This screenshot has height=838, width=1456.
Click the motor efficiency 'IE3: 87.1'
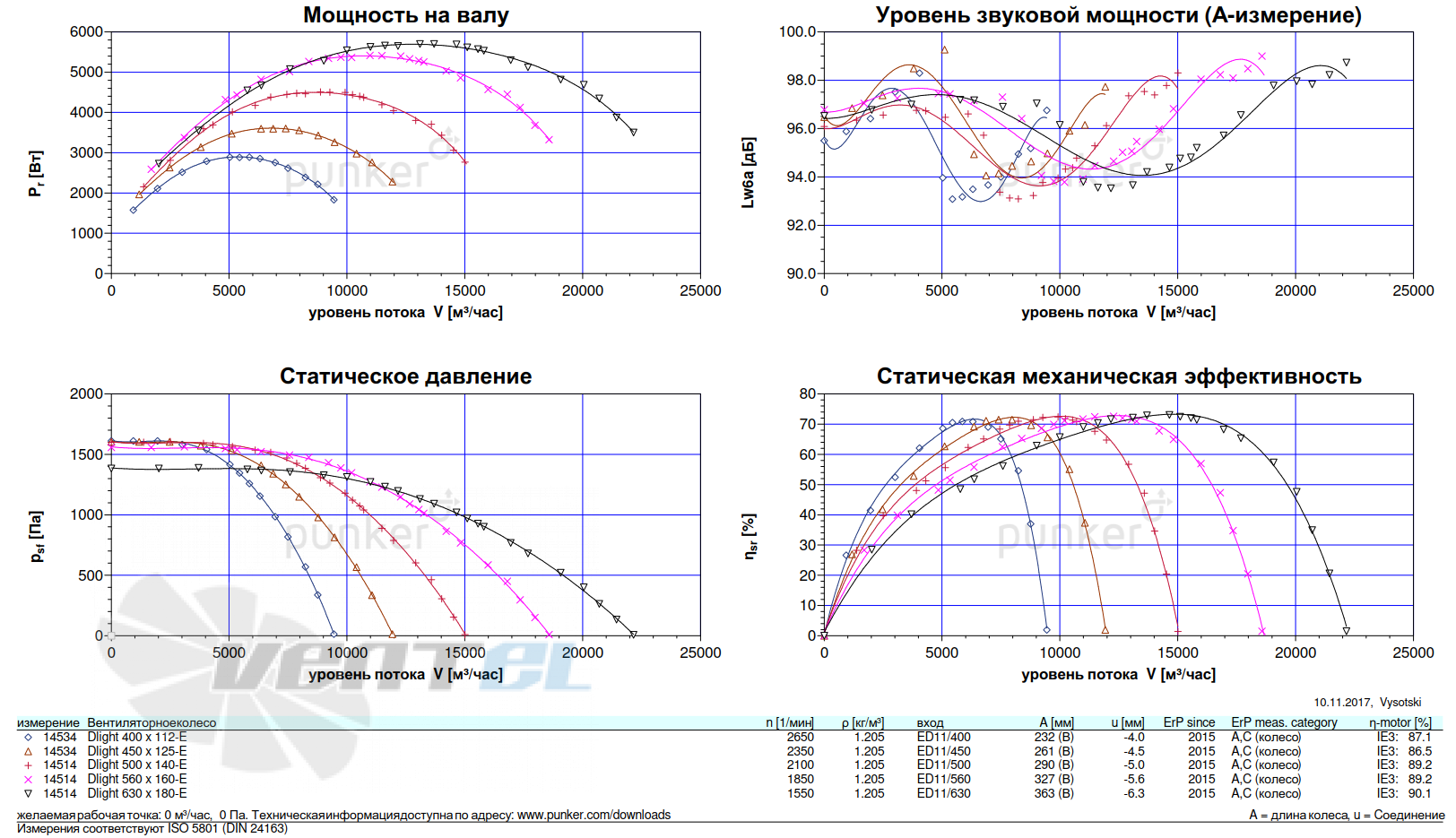click(1405, 738)
